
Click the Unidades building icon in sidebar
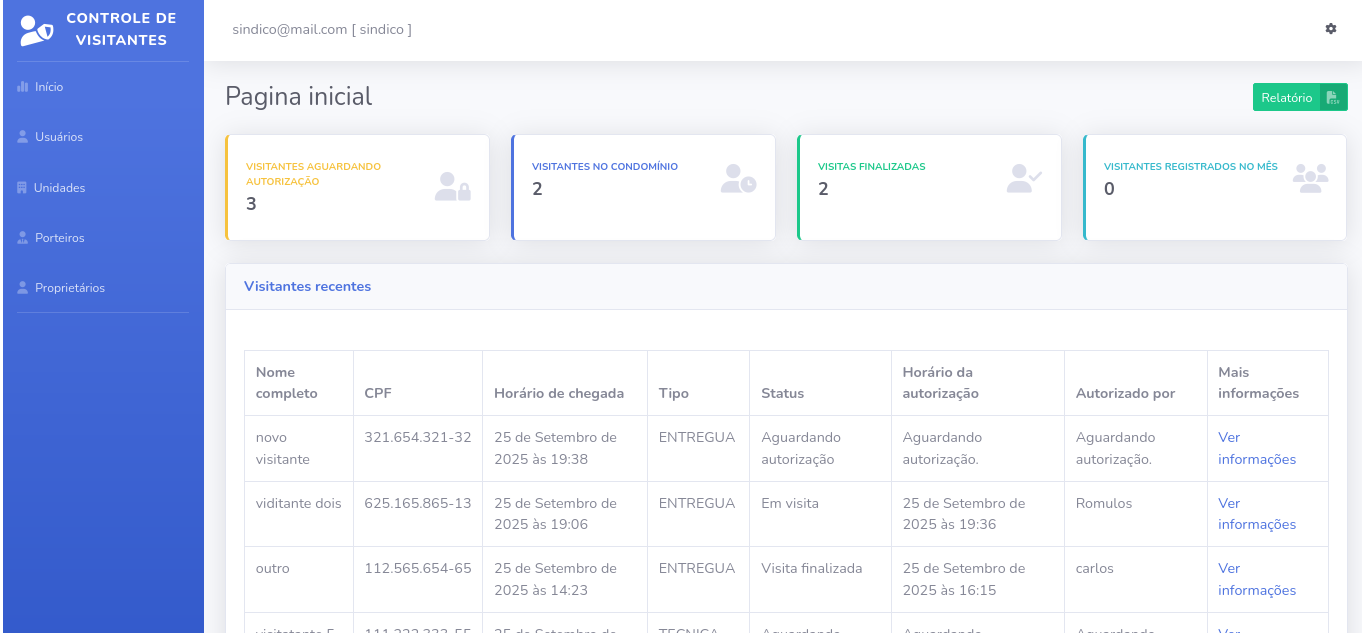(x=23, y=188)
